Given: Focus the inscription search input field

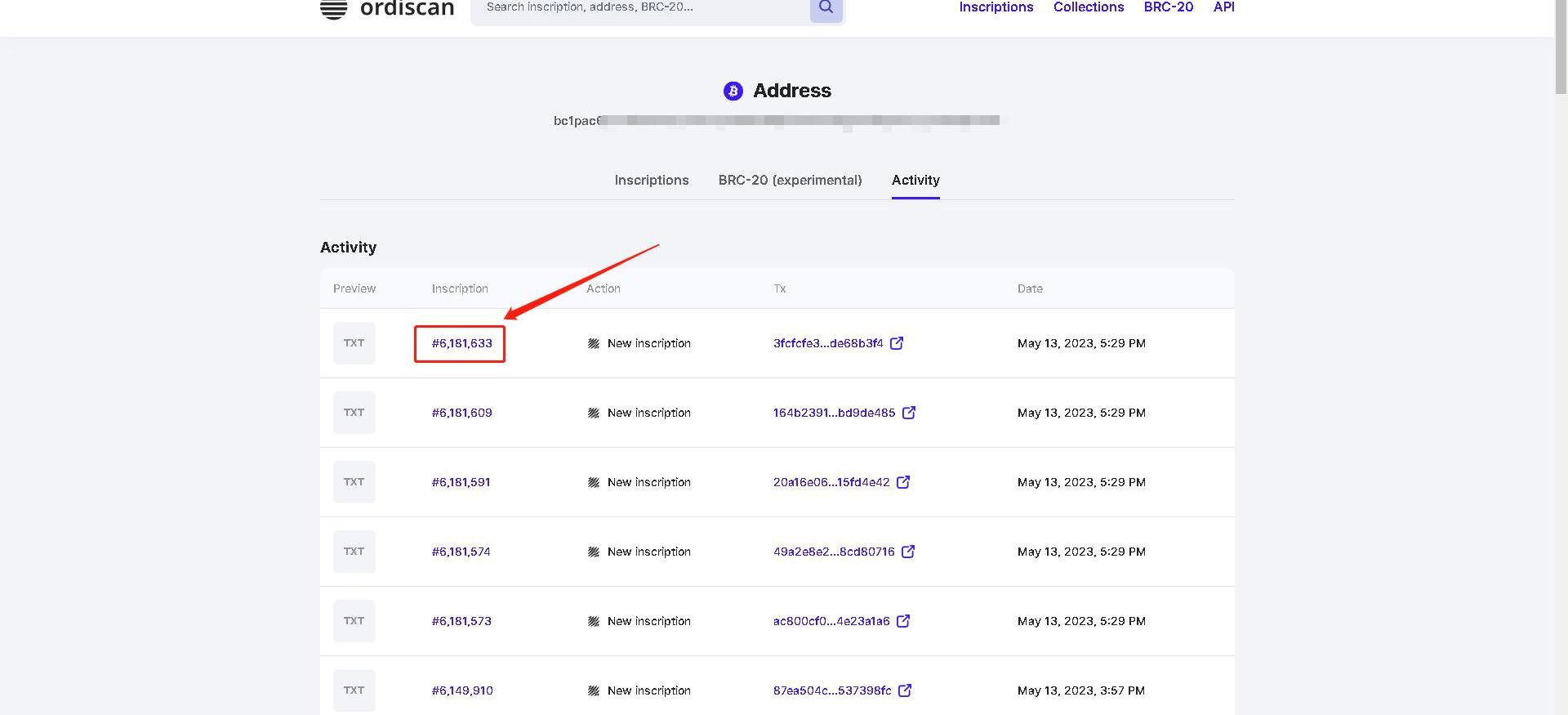Looking at the screenshot, I should click(x=637, y=7).
